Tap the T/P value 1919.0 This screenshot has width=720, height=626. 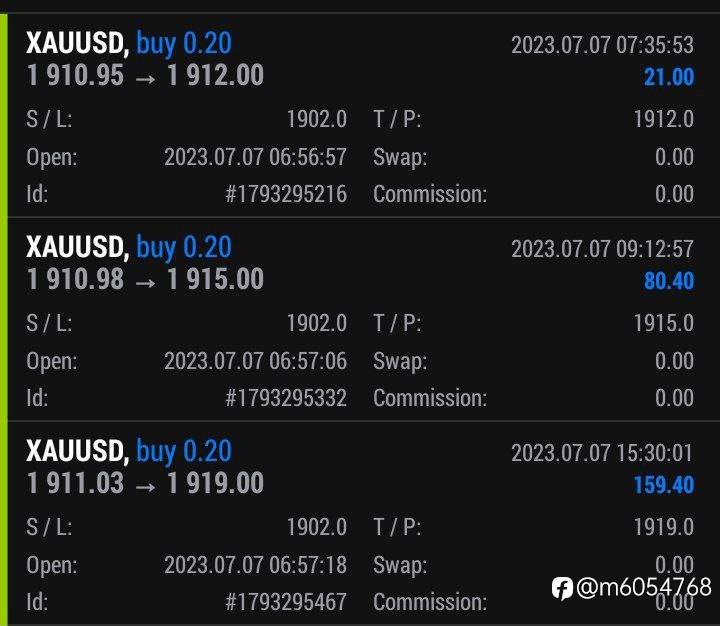[x=663, y=528]
